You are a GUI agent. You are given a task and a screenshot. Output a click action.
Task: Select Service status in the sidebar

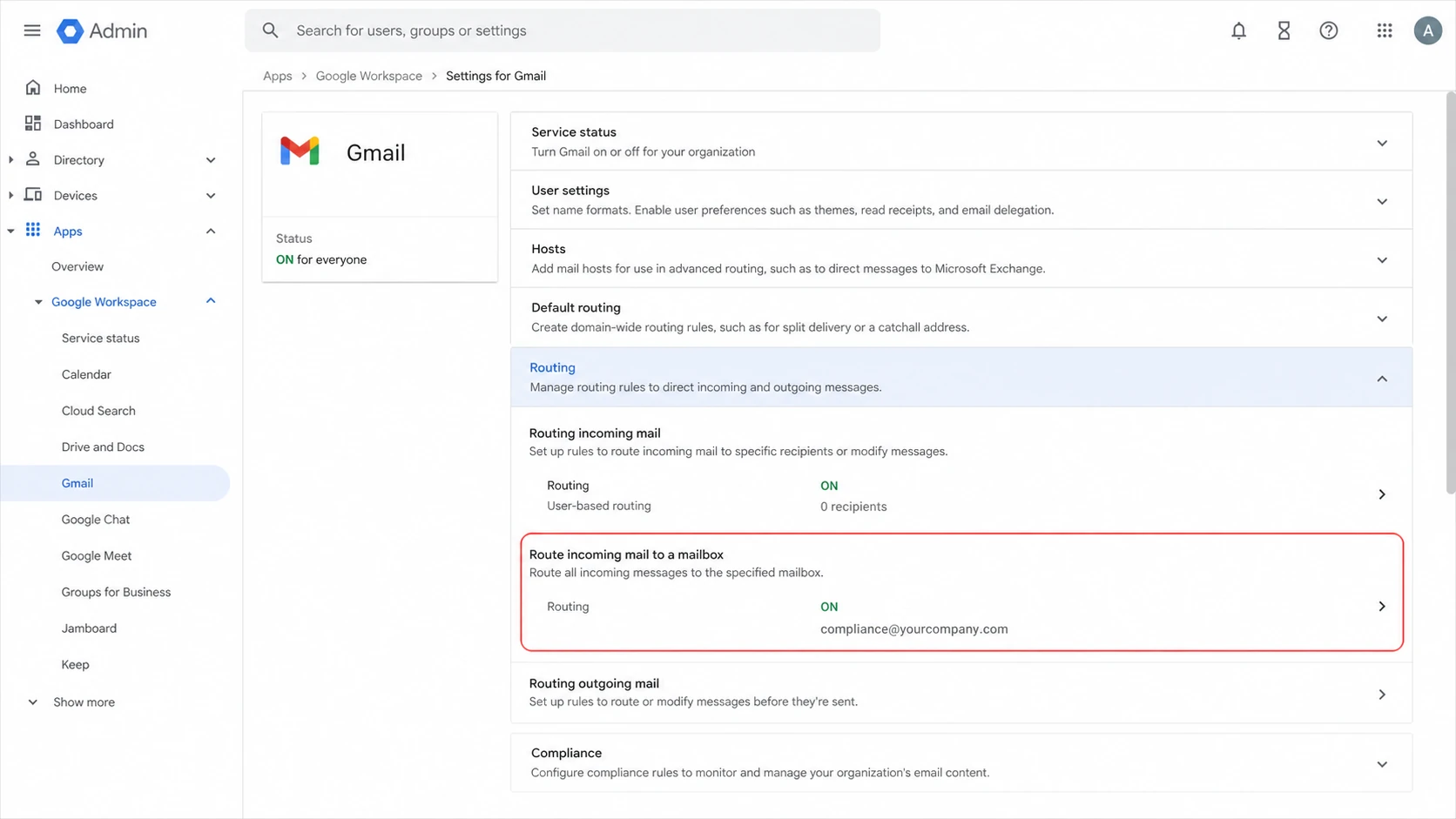pos(100,338)
